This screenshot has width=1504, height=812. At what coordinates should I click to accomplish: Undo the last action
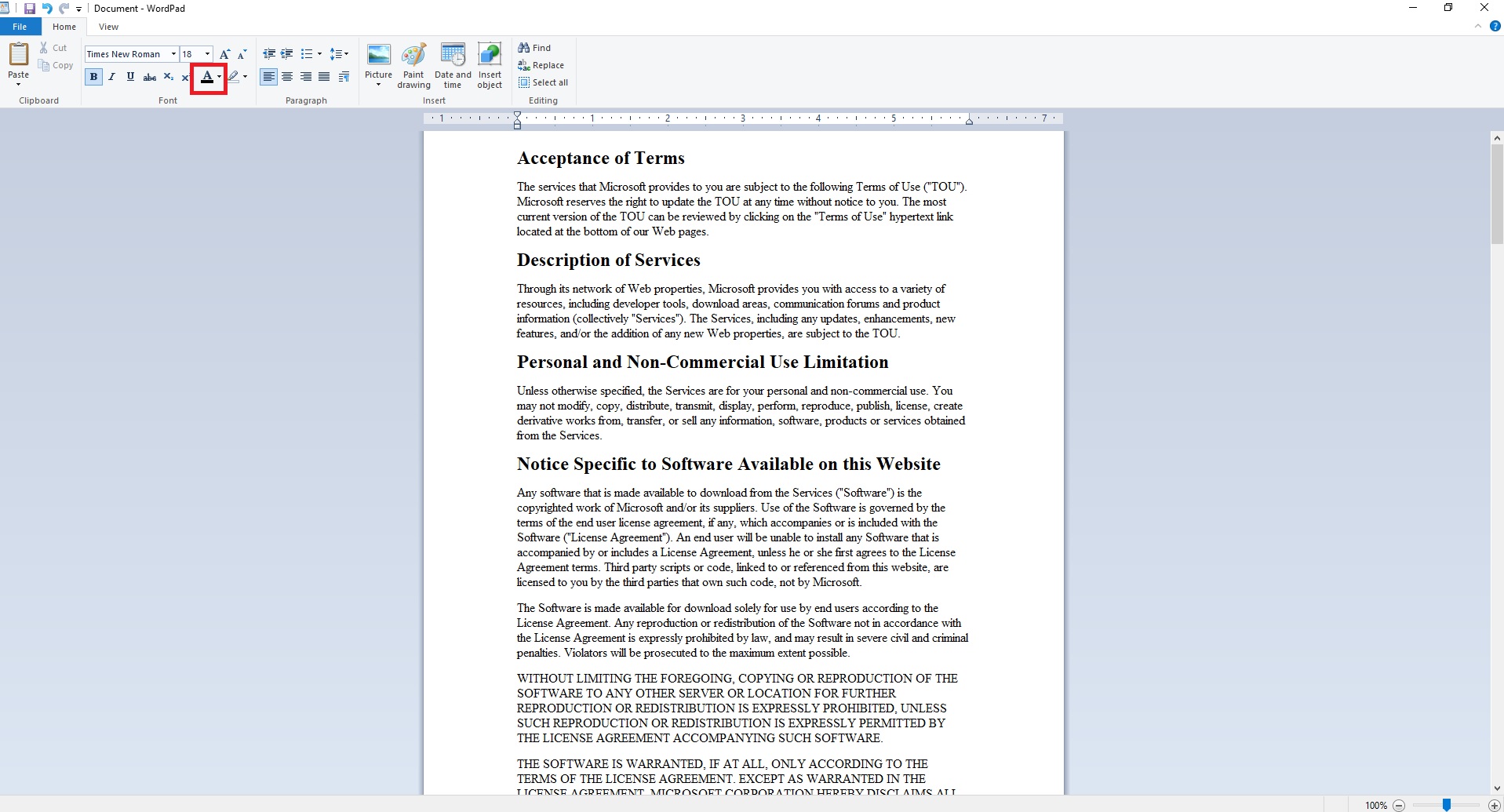tap(47, 9)
